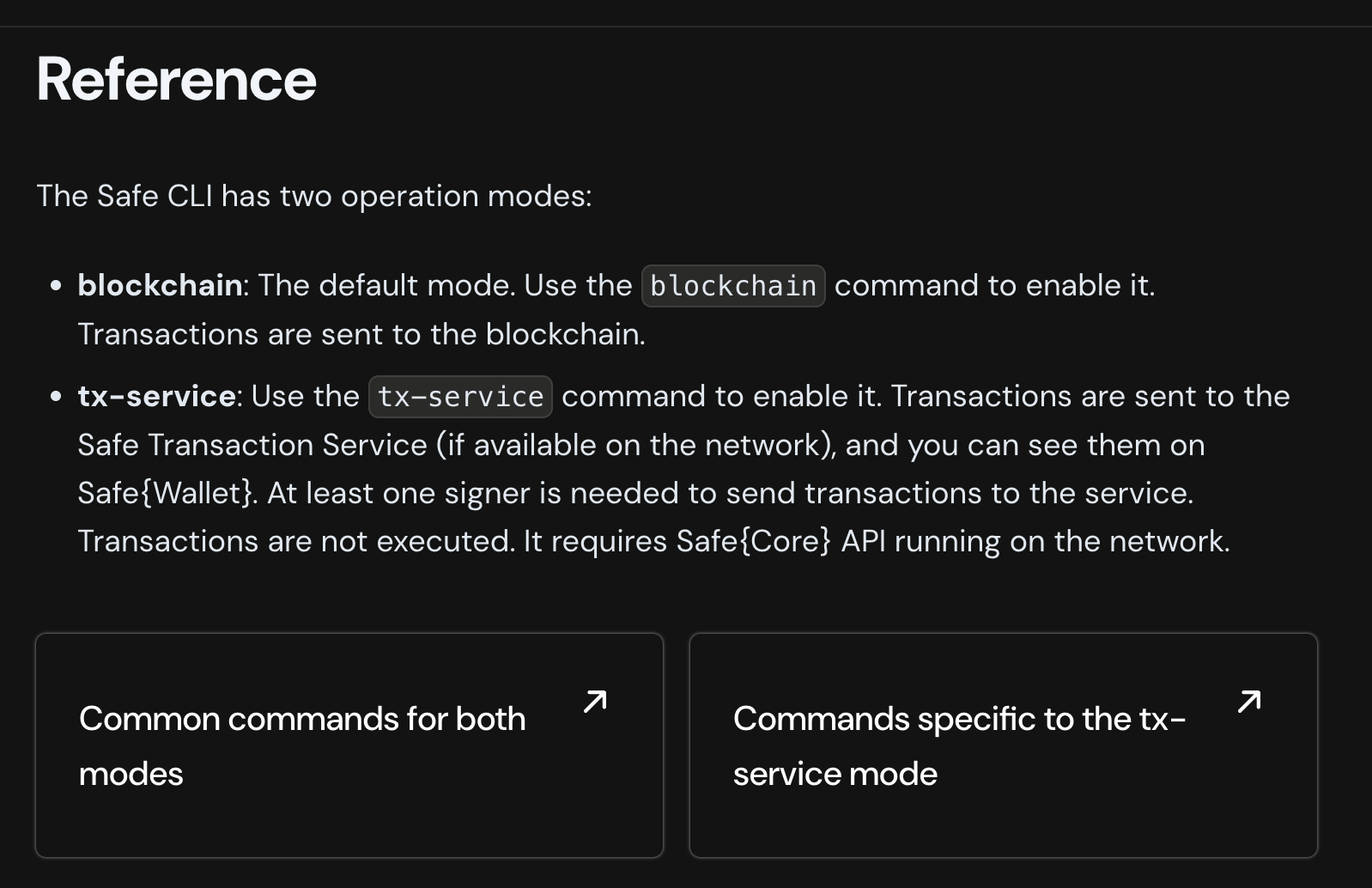Click the bullet point beside blockchain

pyautogui.click(x=56, y=286)
